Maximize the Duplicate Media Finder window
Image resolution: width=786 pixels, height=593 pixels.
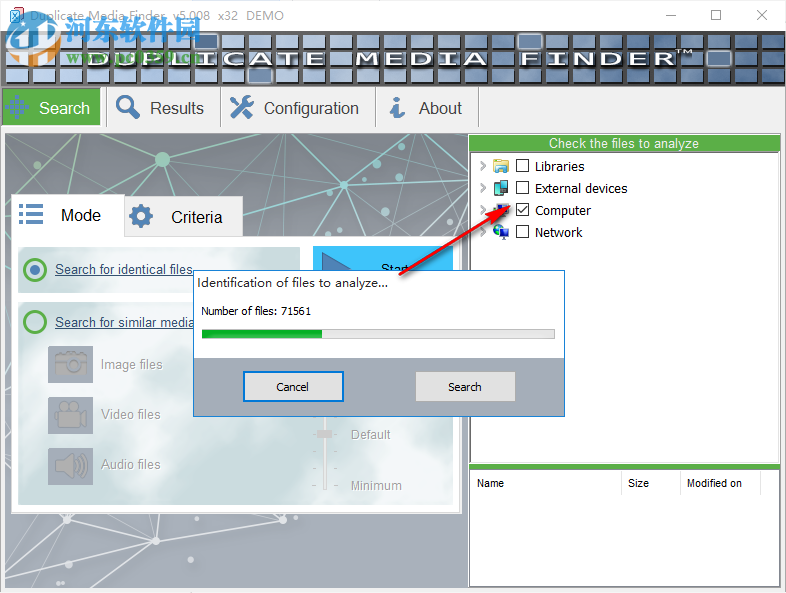(x=716, y=16)
